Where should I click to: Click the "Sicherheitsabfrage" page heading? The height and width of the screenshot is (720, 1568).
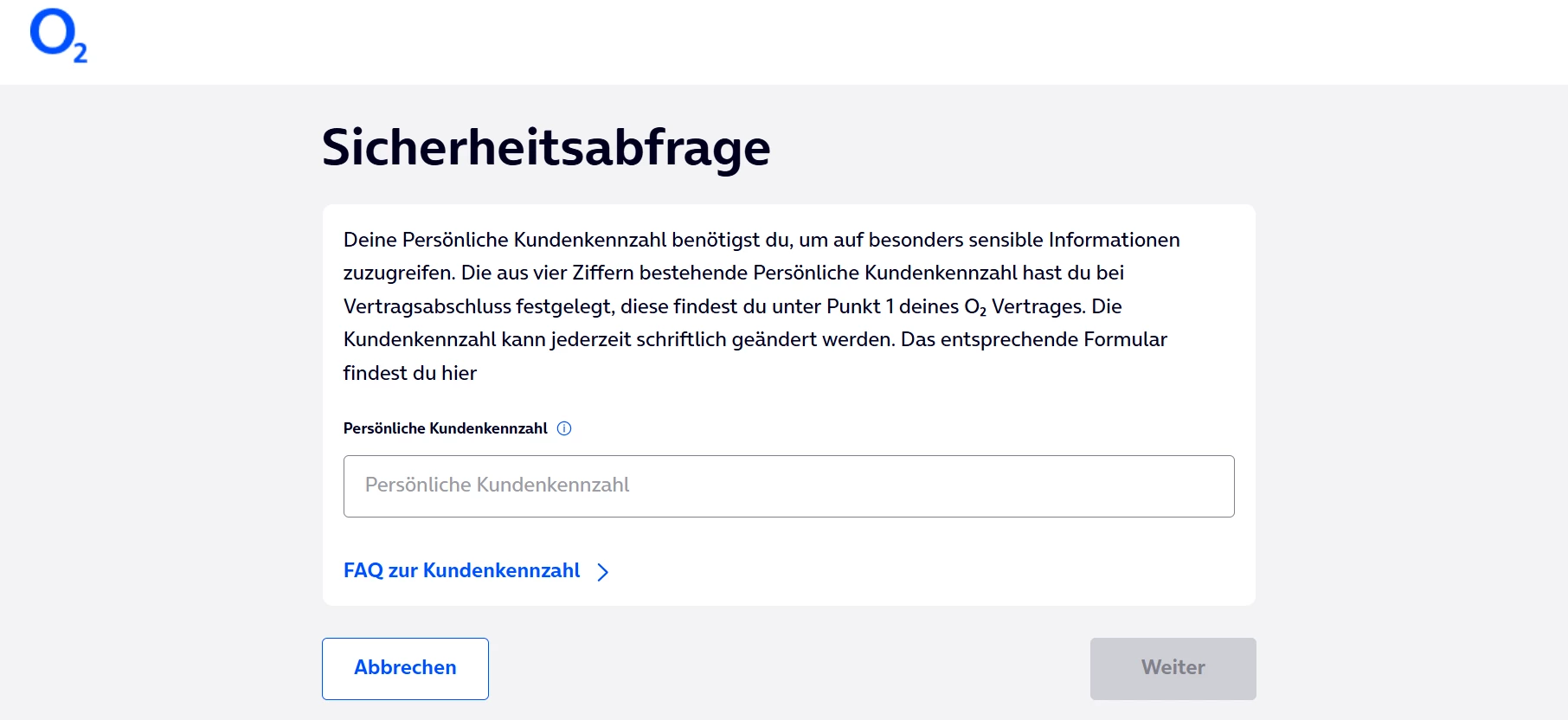(x=545, y=147)
